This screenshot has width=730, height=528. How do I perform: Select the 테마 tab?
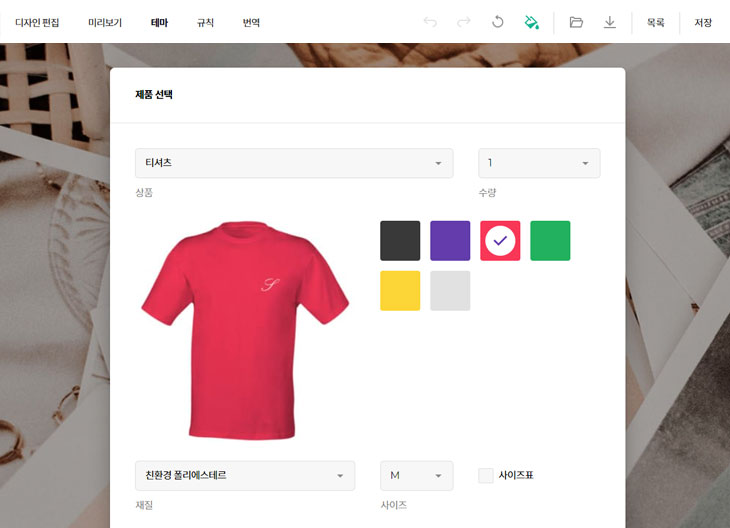tap(159, 22)
